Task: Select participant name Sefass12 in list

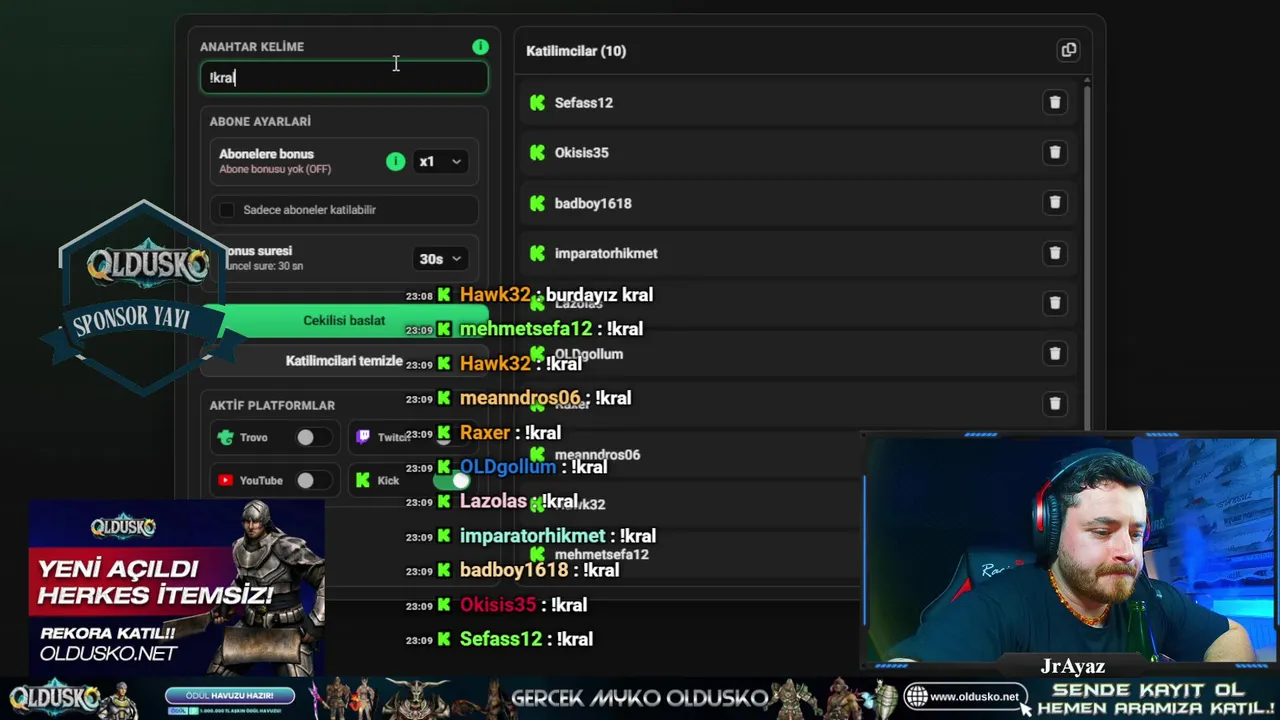Action: click(x=584, y=102)
